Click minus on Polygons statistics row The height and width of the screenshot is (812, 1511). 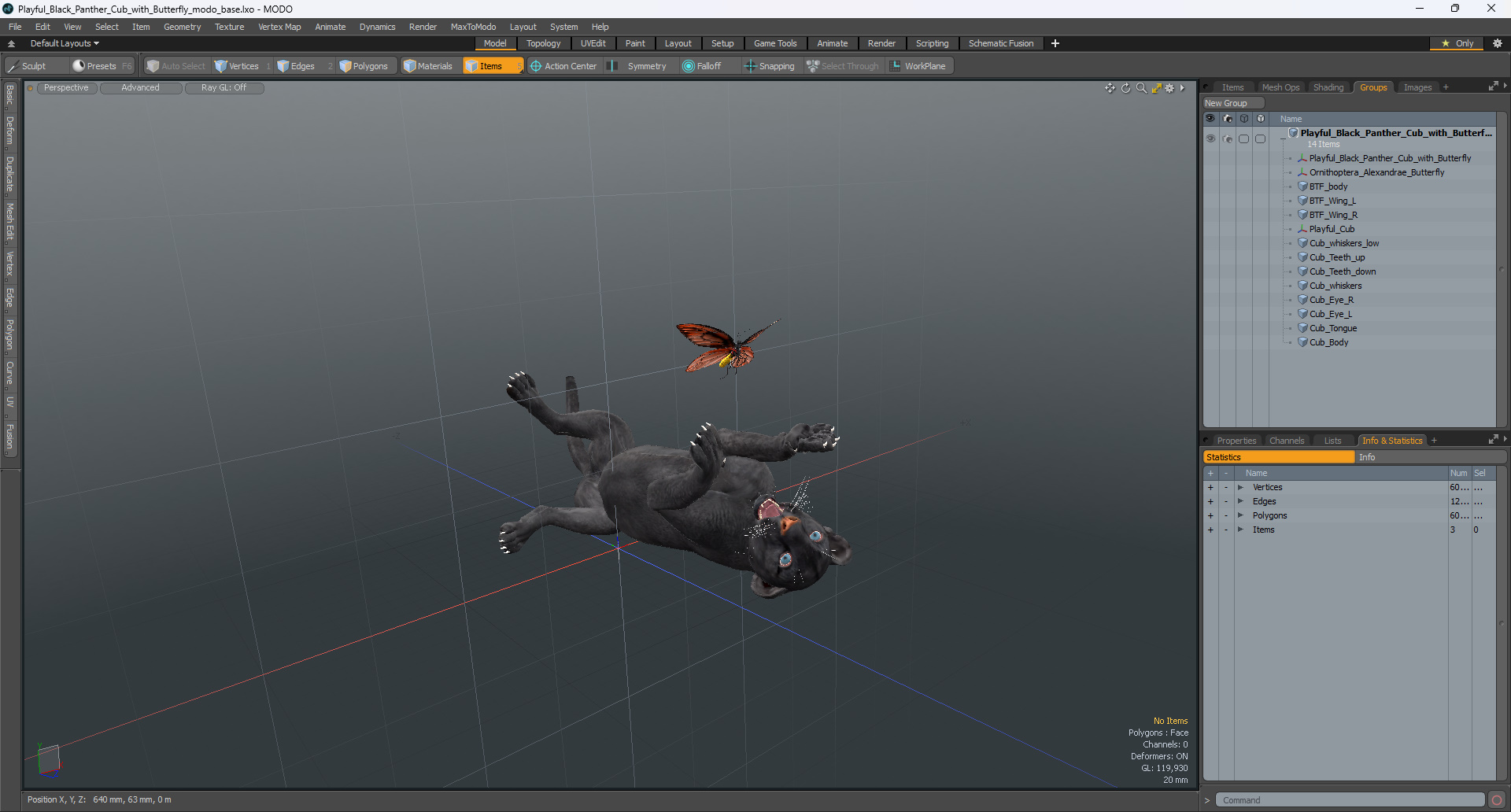coord(1226,515)
